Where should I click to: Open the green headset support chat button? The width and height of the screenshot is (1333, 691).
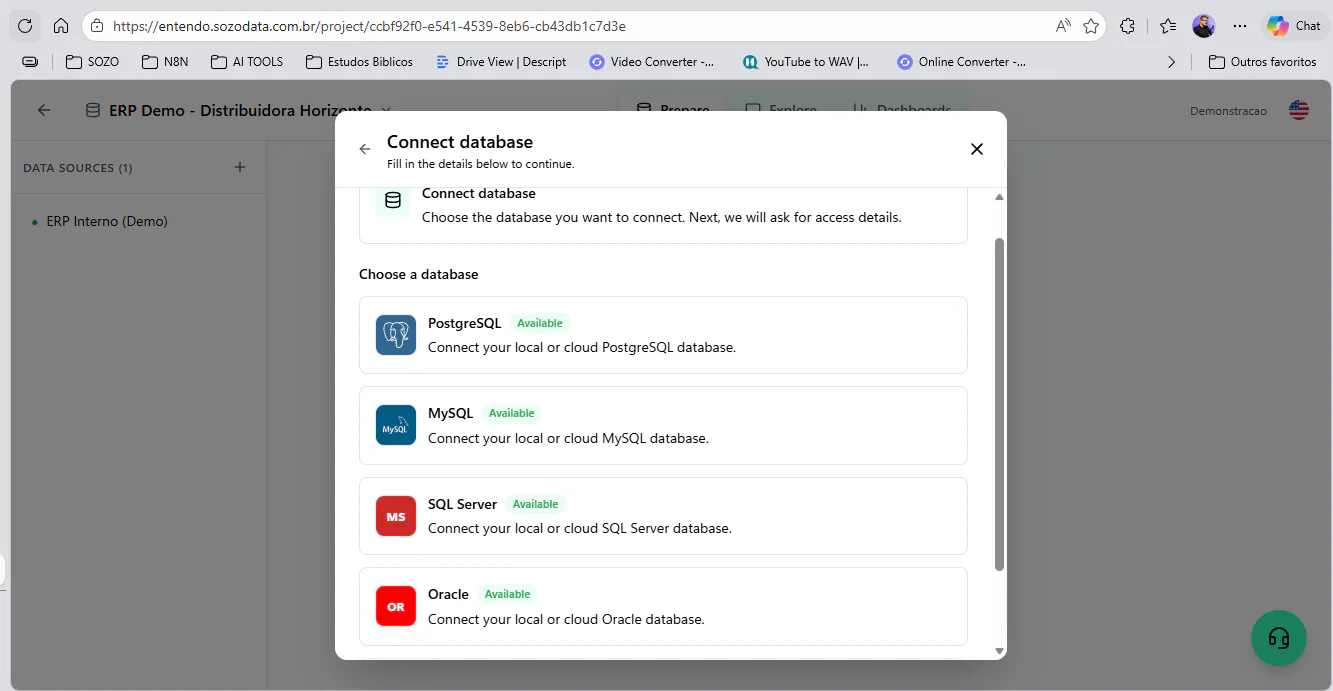tap(1279, 638)
